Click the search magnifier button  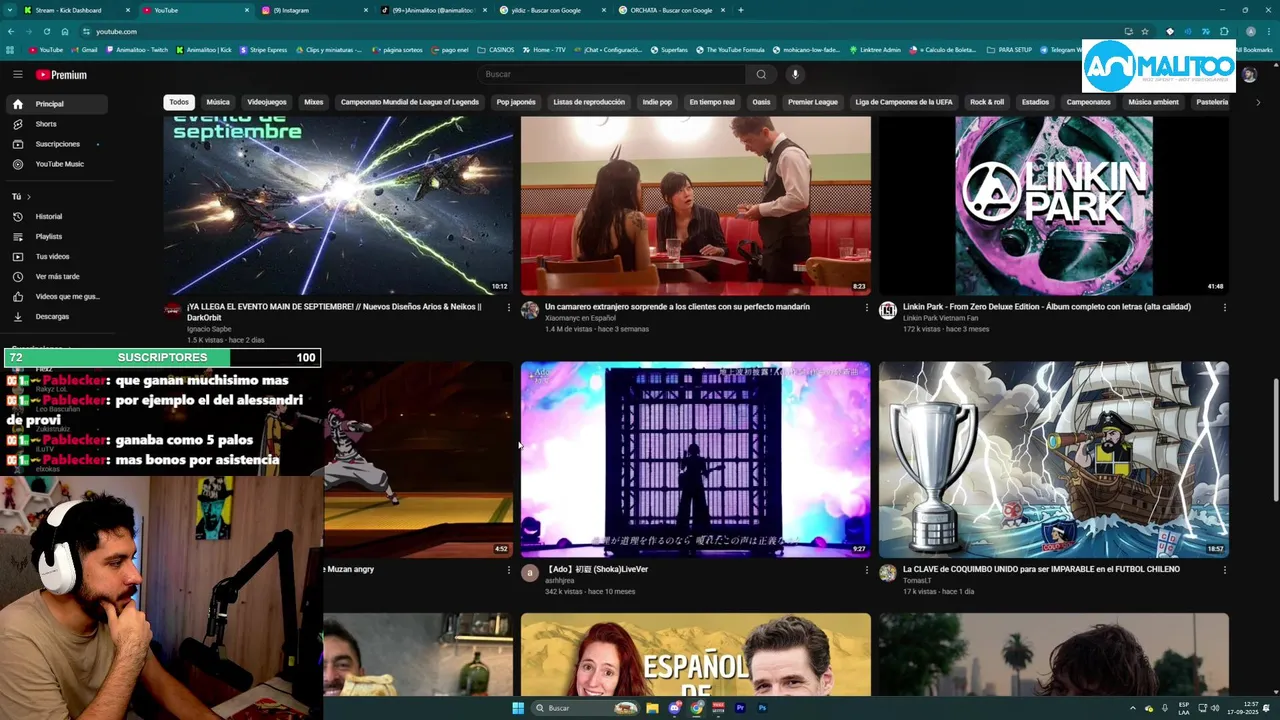(761, 74)
